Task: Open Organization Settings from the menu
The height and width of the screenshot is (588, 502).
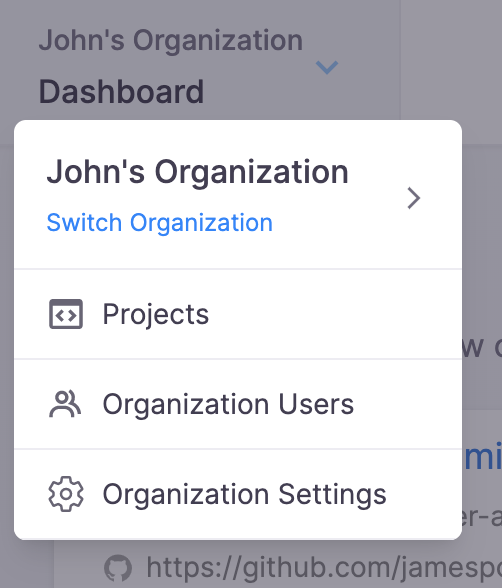Action: [x=238, y=494]
